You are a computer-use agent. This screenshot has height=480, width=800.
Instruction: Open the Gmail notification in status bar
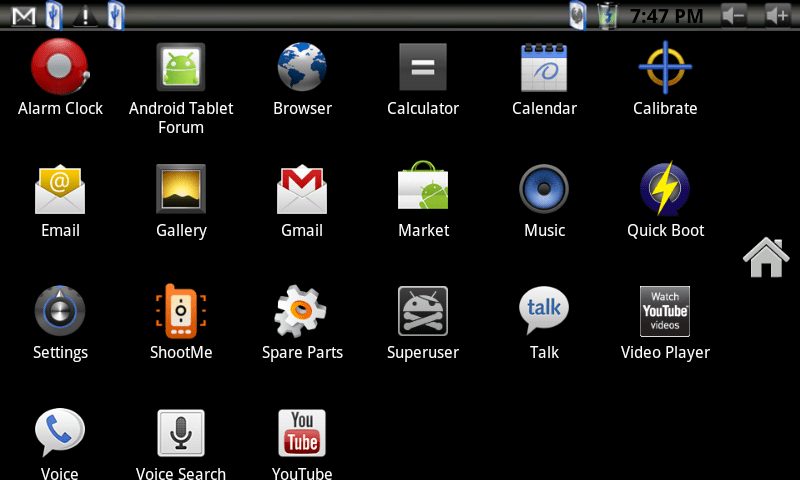24,16
